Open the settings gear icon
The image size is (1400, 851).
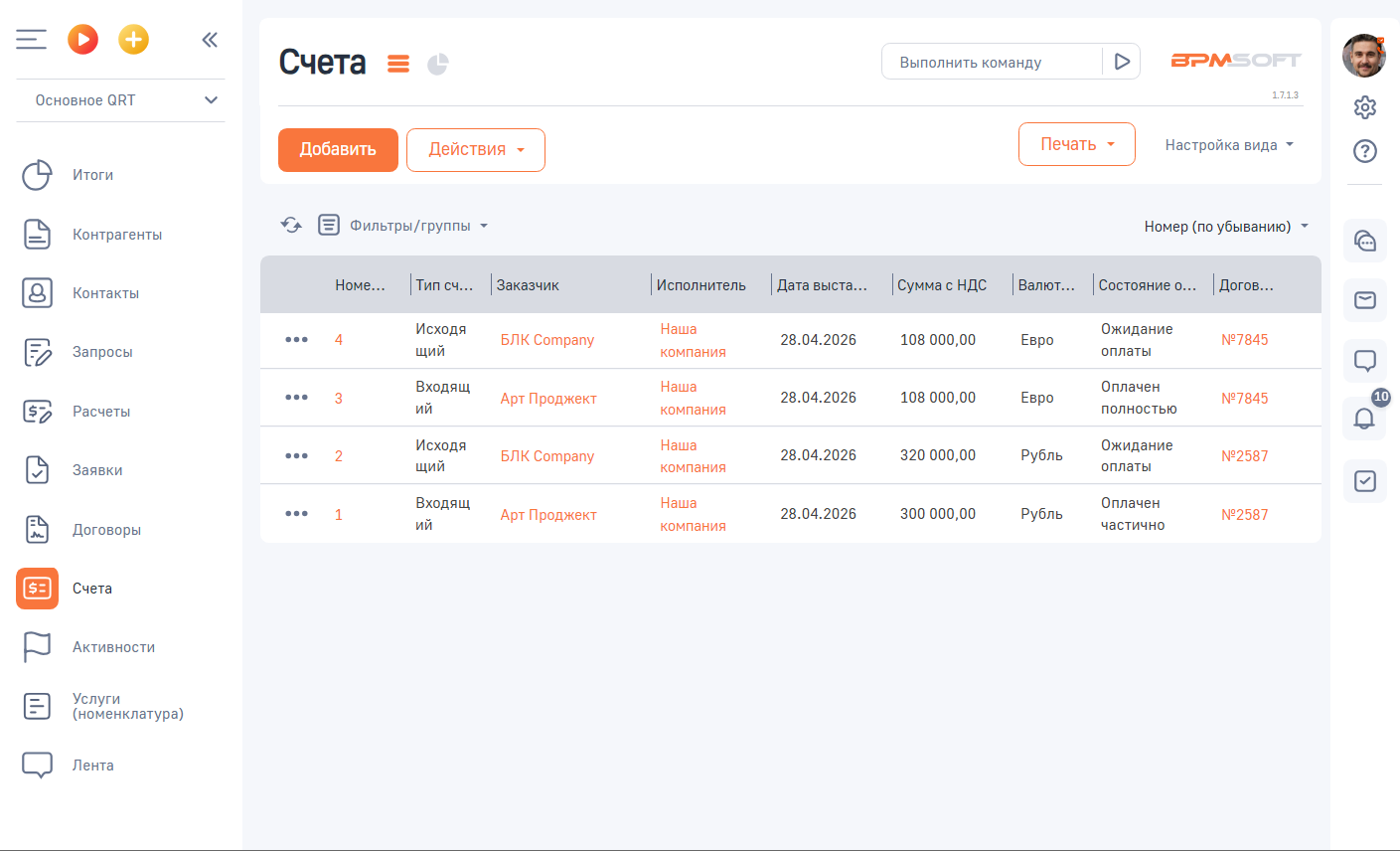pos(1364,107)
